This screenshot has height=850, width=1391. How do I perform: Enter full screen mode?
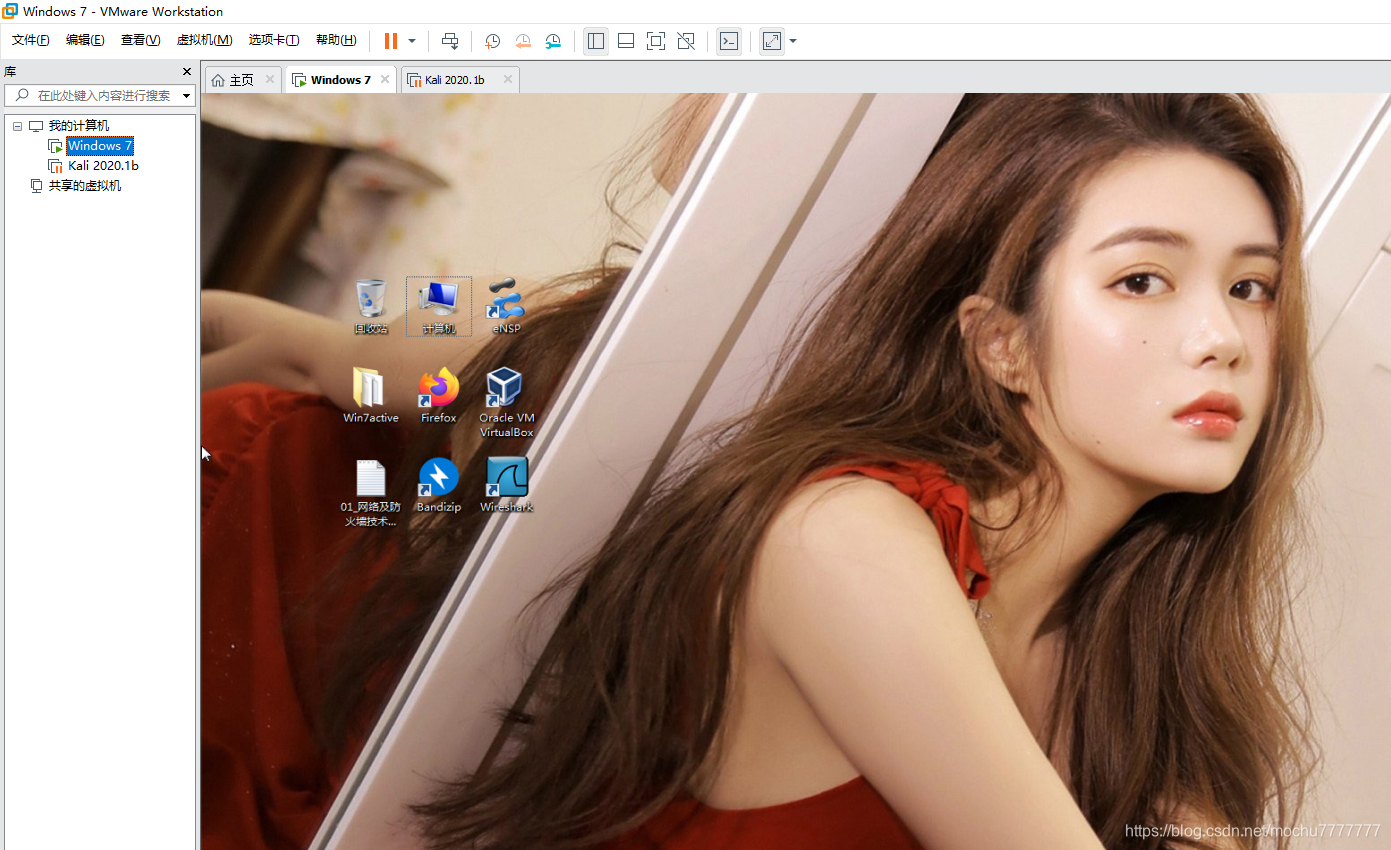point(656,41)
